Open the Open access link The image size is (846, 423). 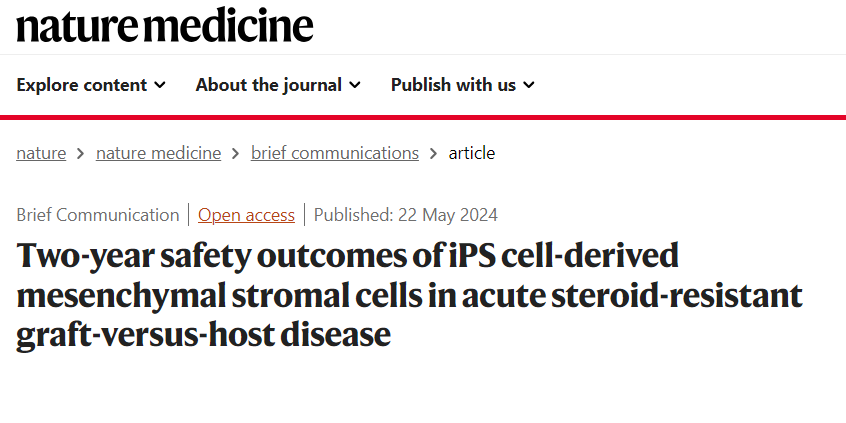point(246,215)
